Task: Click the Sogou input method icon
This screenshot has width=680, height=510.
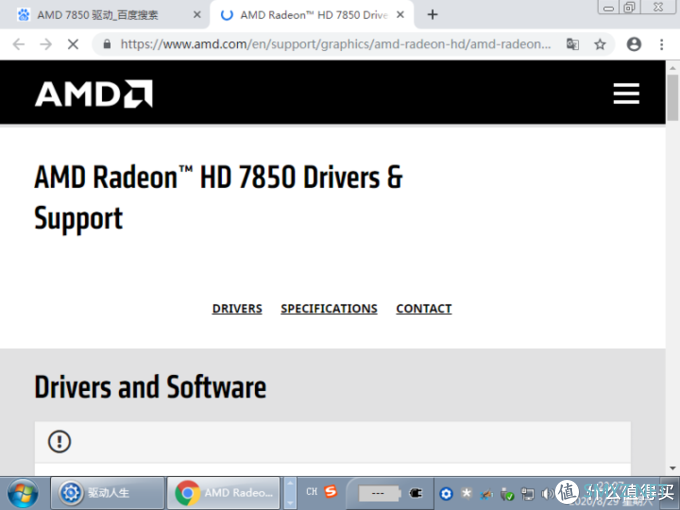Action: pos(331,491)
